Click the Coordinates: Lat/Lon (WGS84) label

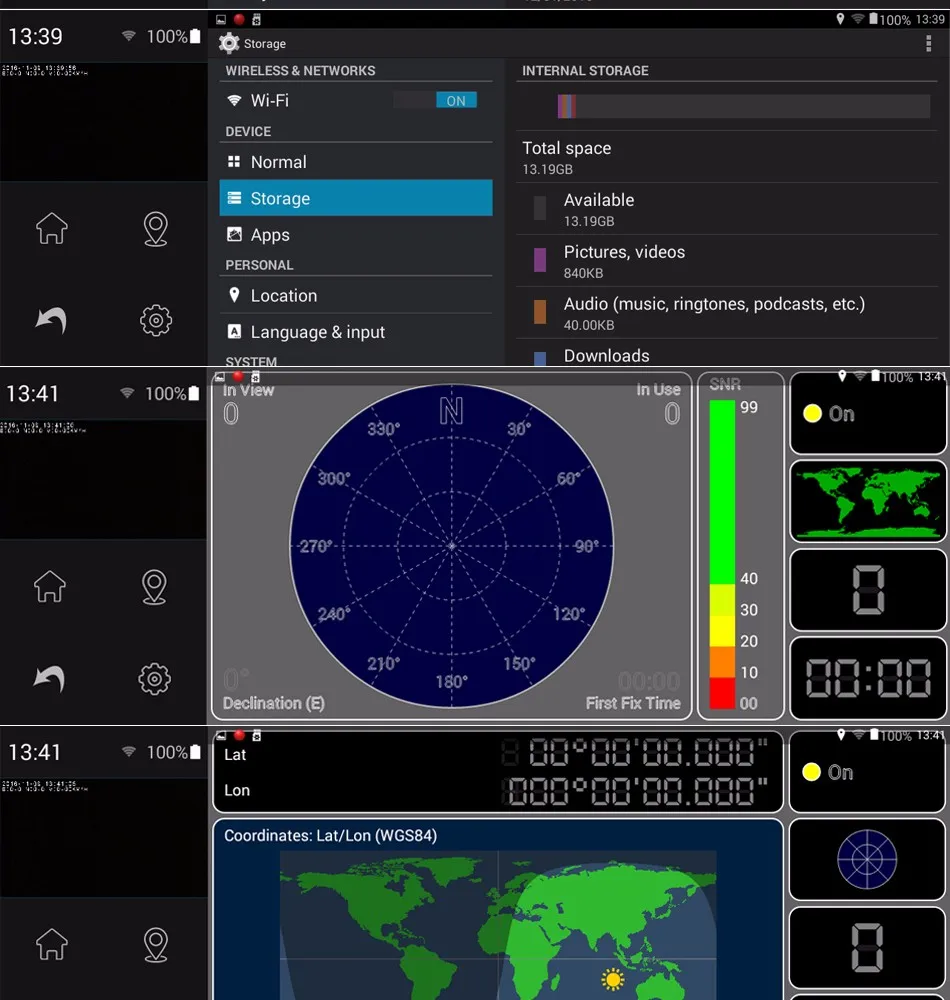(x=330, y=835)
